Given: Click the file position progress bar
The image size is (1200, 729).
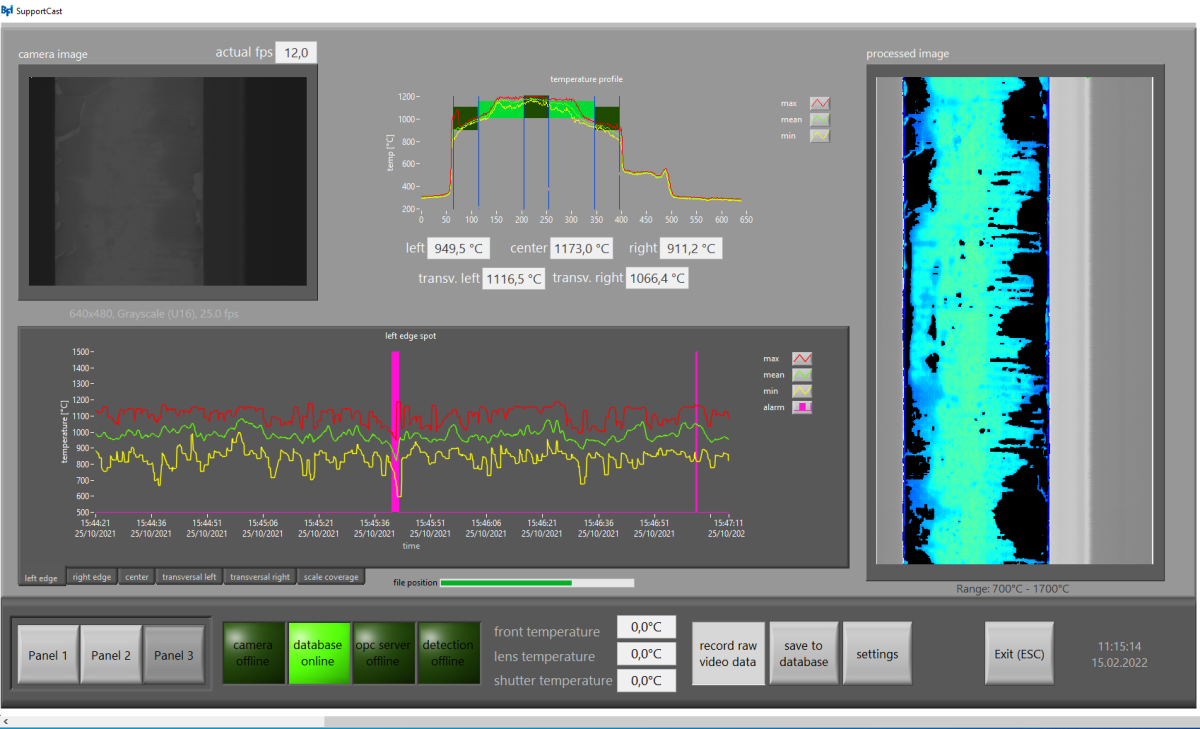Looking at the screenshot, I should click(x=535, y=582).
